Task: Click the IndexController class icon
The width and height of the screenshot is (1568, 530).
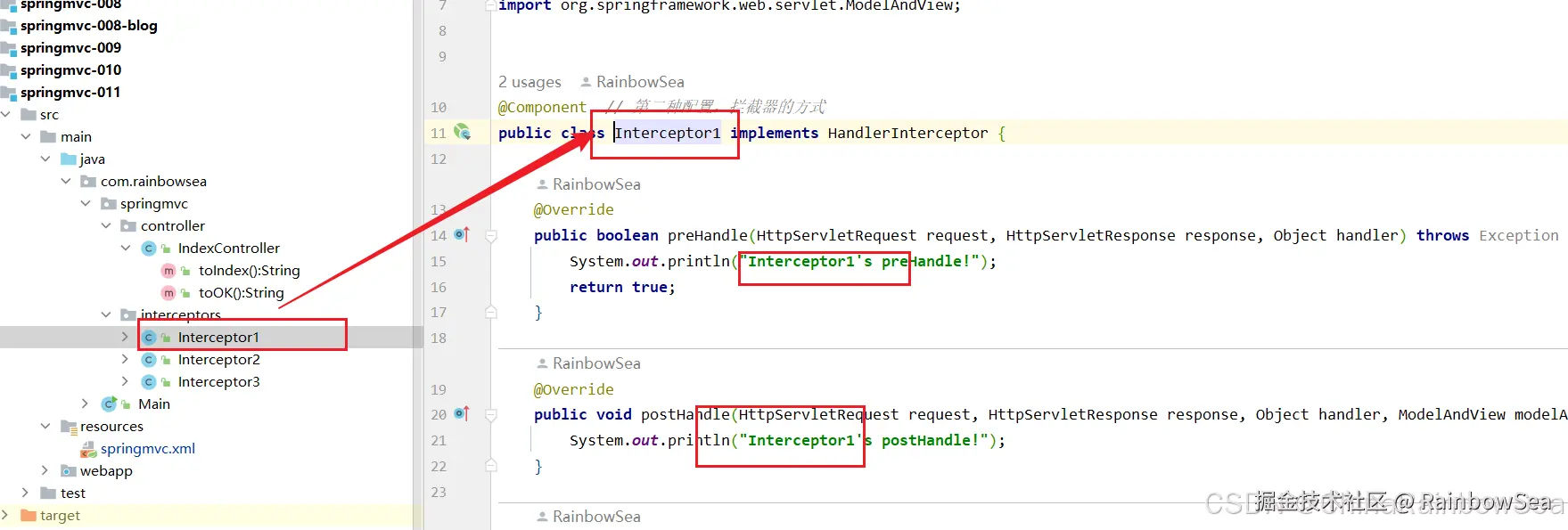Action: point(149,249)
